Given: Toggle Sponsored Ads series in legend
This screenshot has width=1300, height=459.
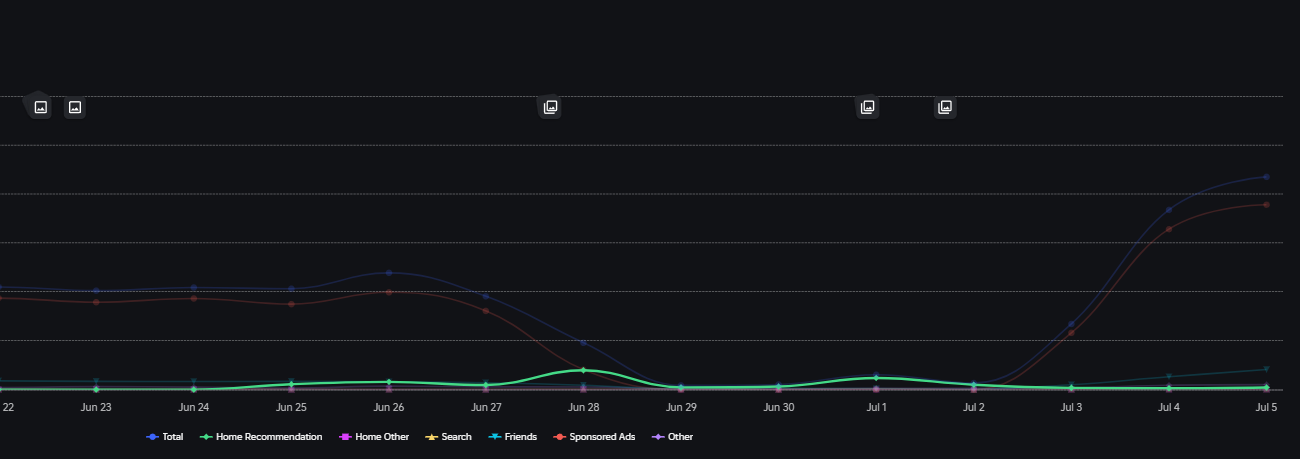Looking at the screenshot, I should point(594,437).
